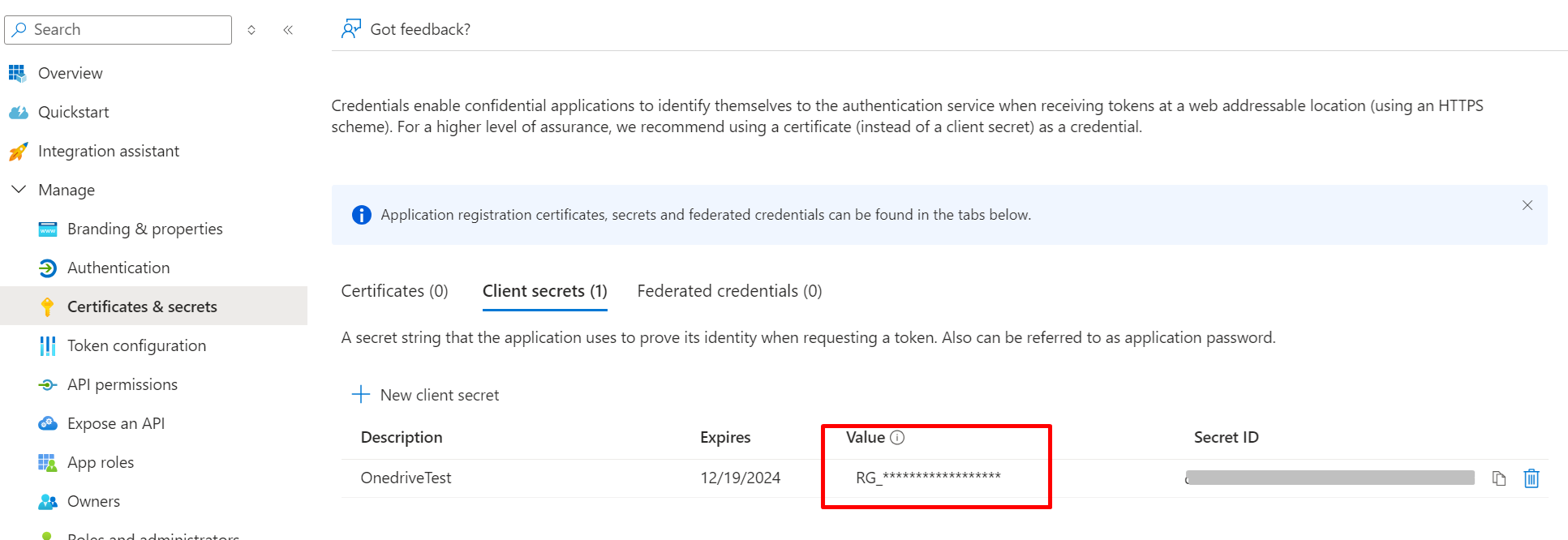This screenshot has width=1568, height=540.
Task: Click New client secret button
Action: (426, 395)
